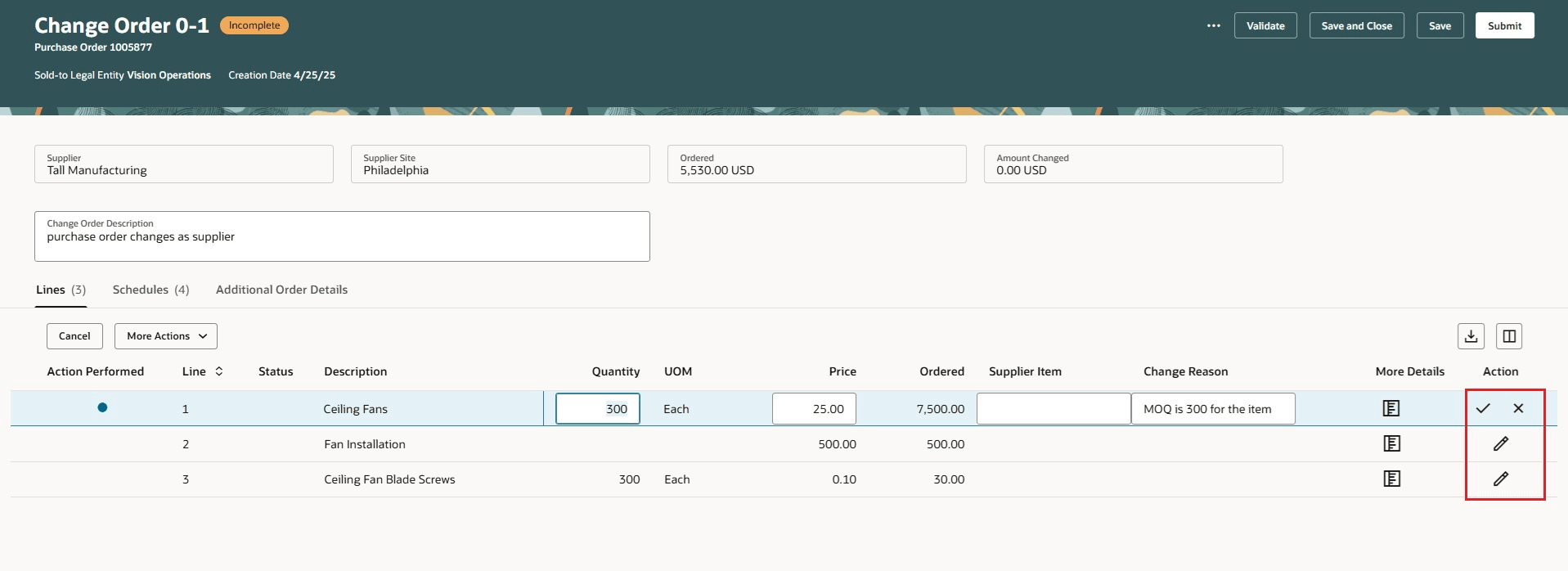1568x571 pixels.
Task: Click the Quantity column header
Action: point(616,371)
